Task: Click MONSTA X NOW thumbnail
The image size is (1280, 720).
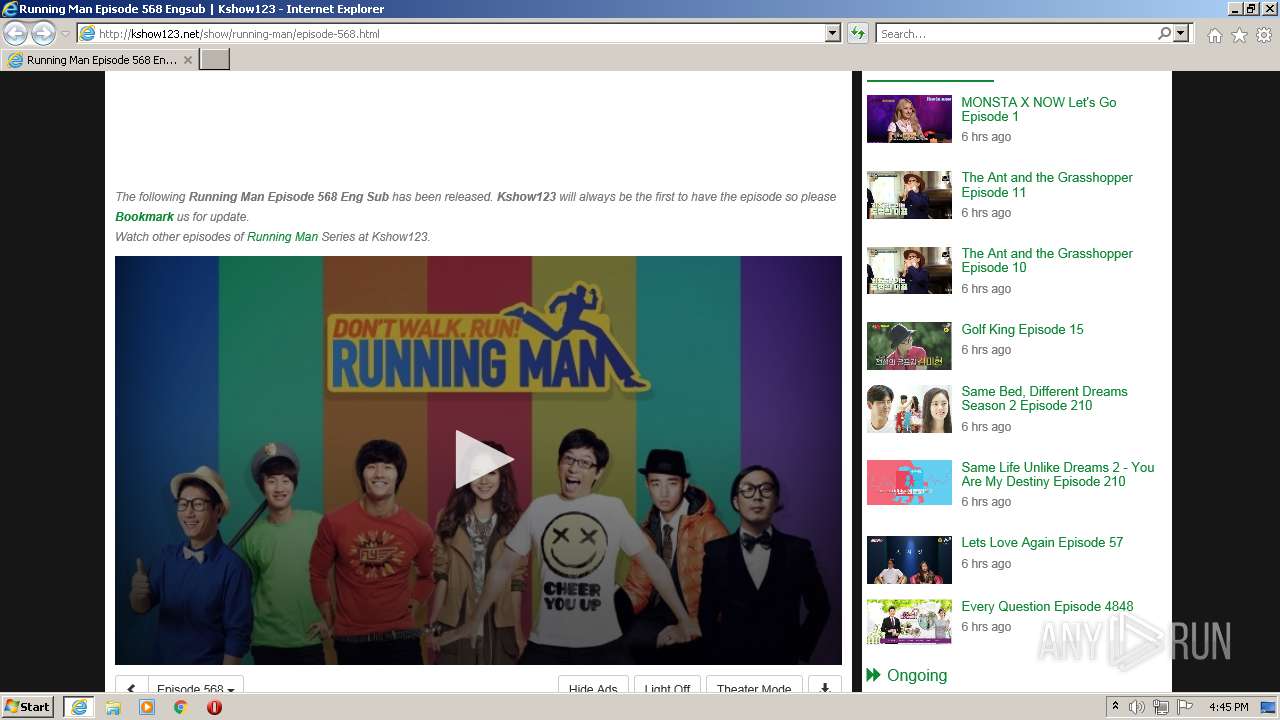Action: pyautogui.click(x=909, y=119)
